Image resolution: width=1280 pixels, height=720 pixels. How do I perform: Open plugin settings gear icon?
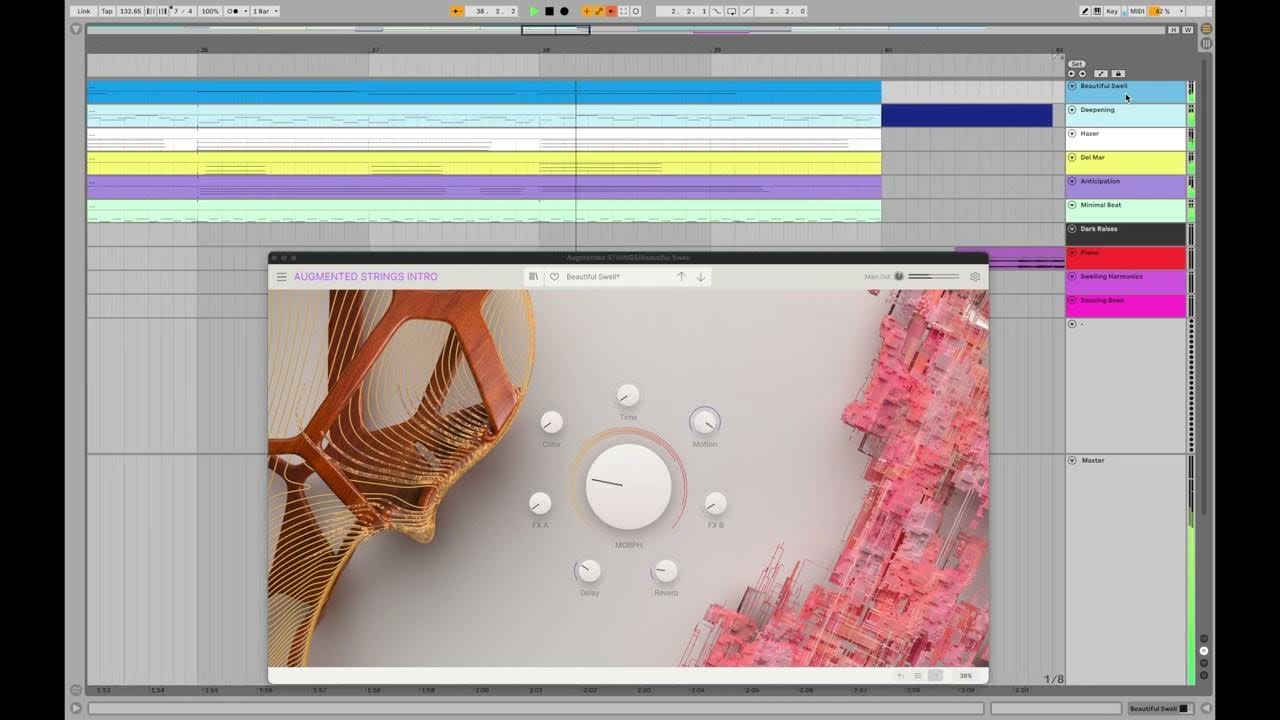click(975, 277)
